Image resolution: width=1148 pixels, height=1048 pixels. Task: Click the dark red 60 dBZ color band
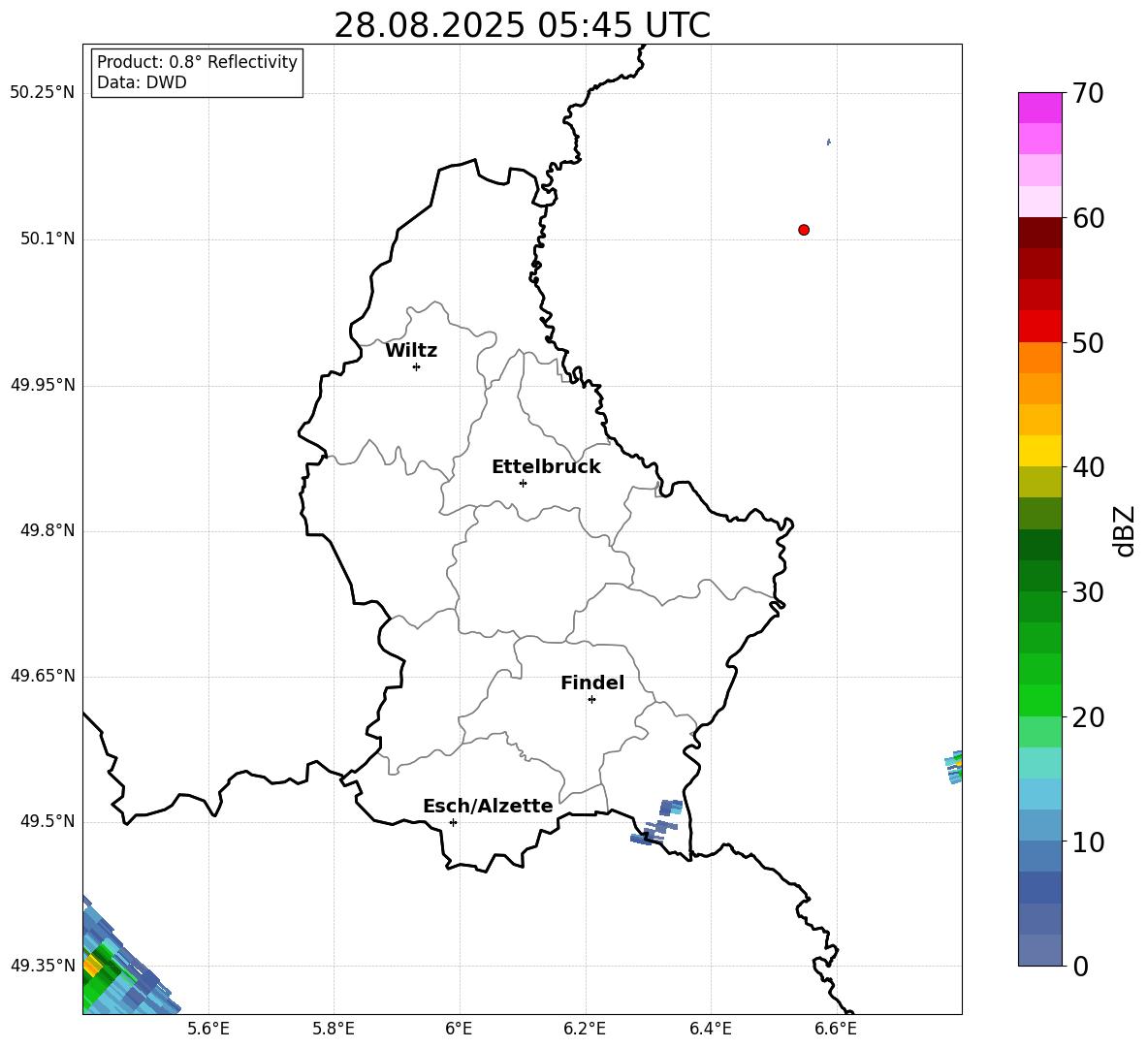(x=1039, y=233)
